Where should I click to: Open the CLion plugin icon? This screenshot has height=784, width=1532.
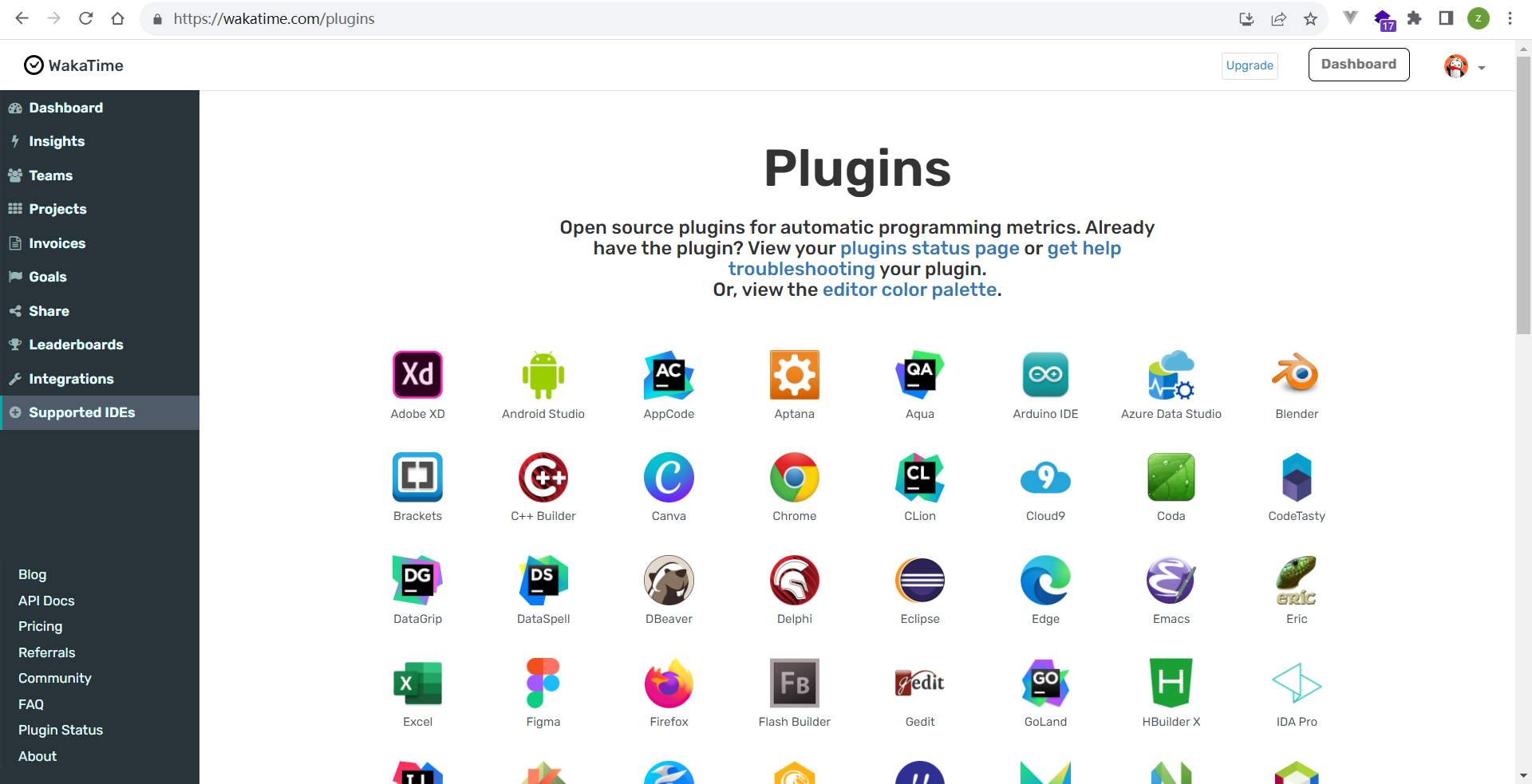click(x=920, y=477)
